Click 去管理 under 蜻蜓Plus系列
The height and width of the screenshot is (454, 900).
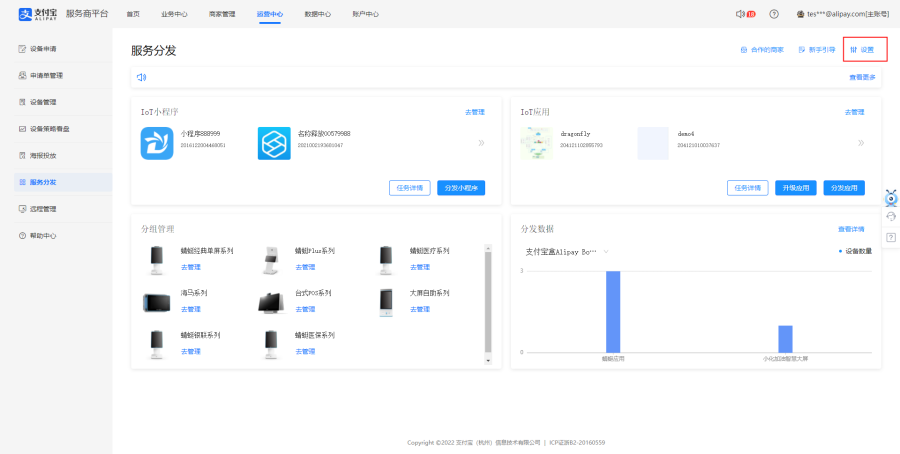[305, 267]
